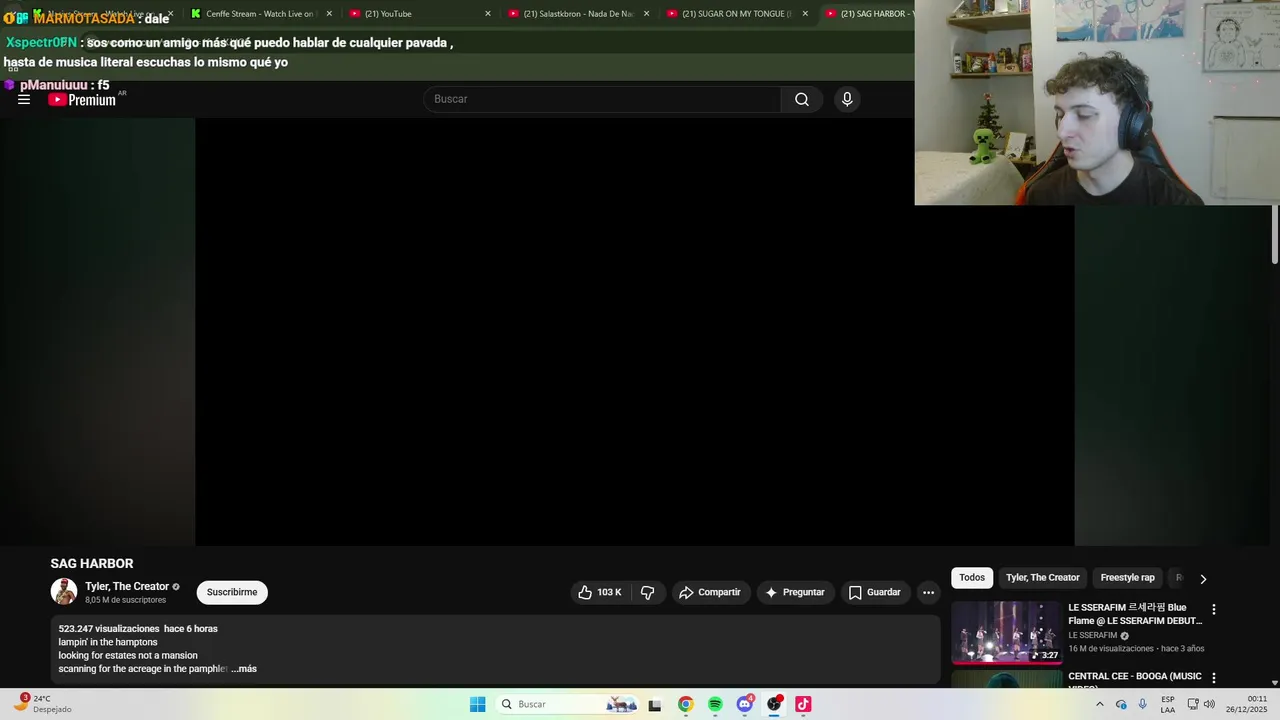The width and height of the screenshot is (1280, 720).
Task: Open Google Chrome from the taskbar
Action: point(685,704)
